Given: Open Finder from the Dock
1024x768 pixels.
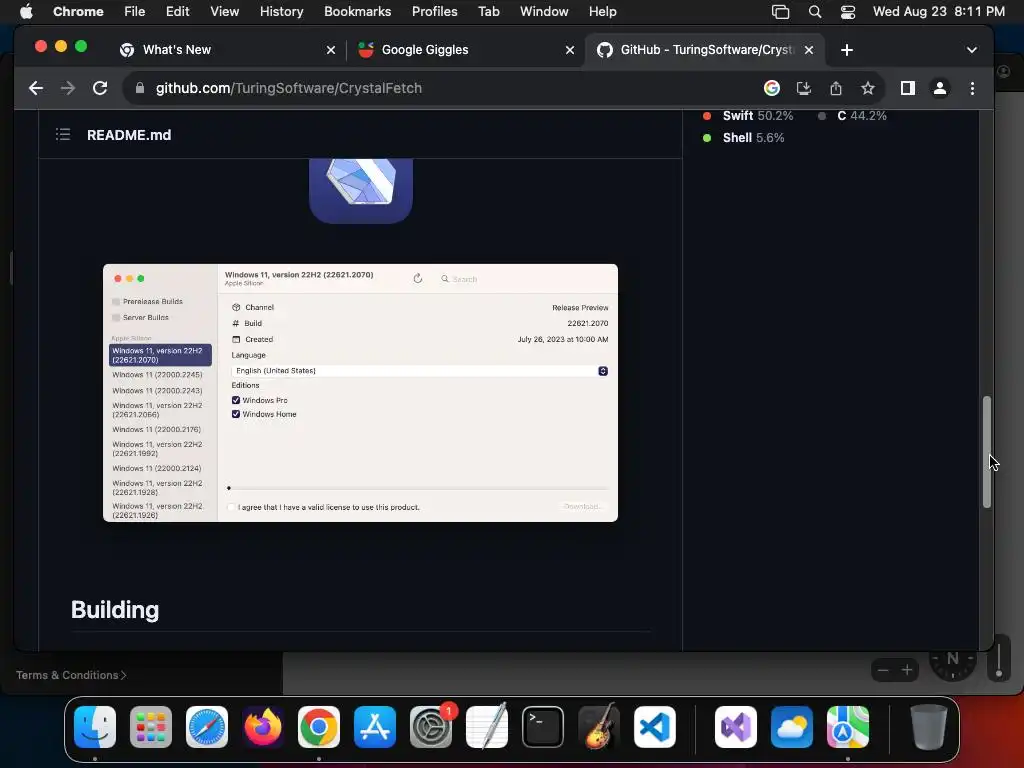Looking at the screenshot, I should pyautogui.click(x=95, y=727).
